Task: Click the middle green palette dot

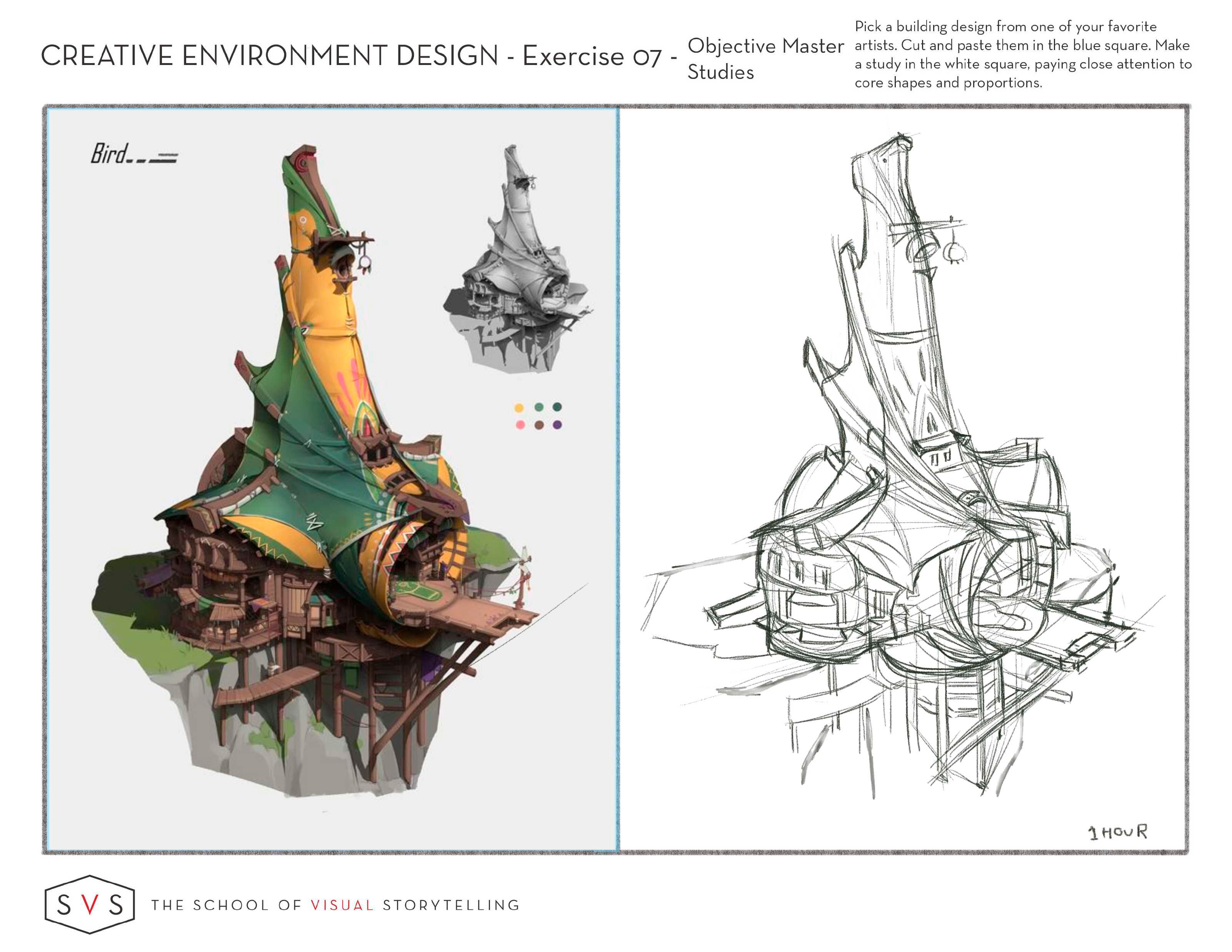Action: point(539,407)
